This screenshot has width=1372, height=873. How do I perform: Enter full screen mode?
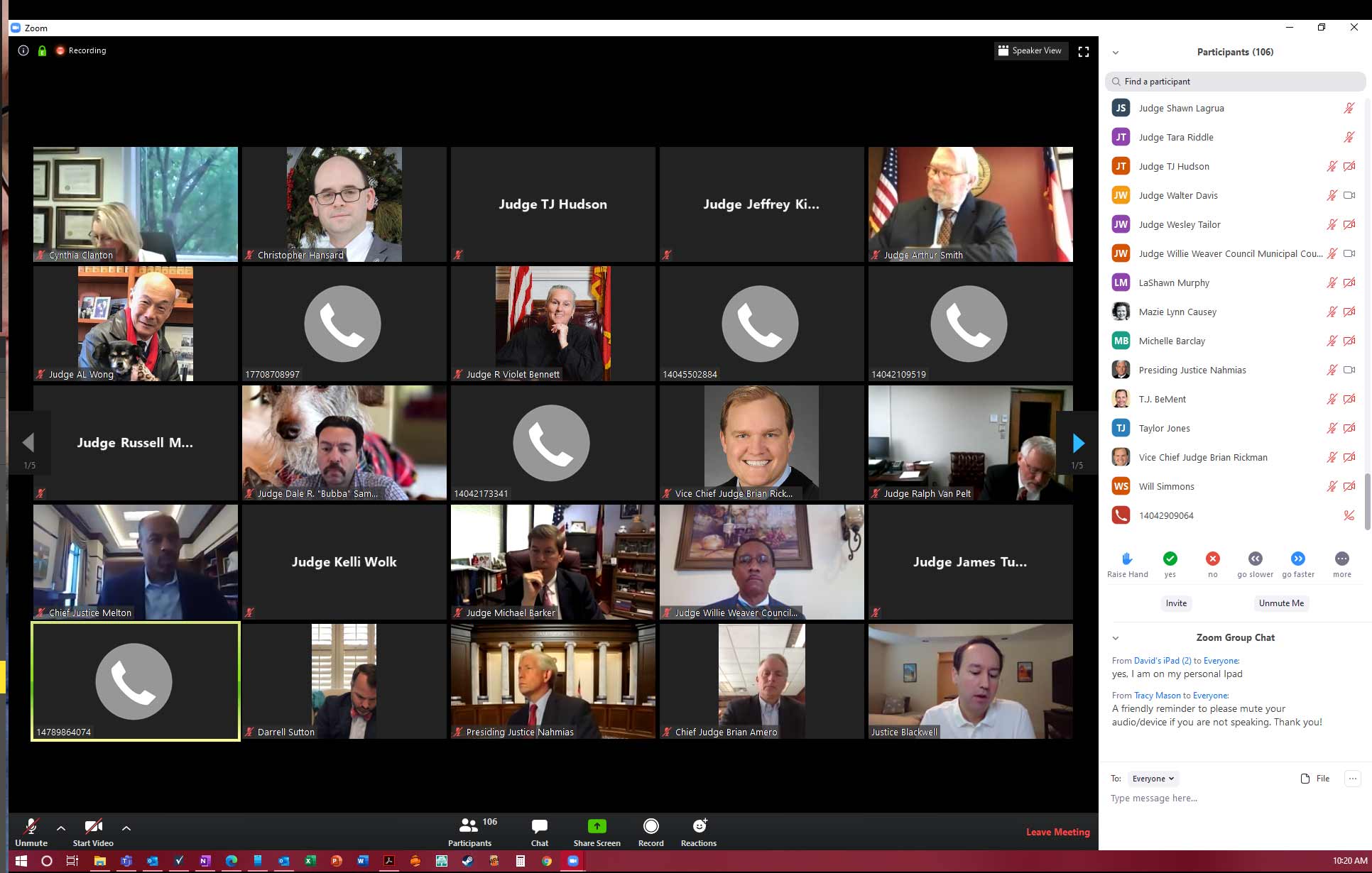(1083, 51)
